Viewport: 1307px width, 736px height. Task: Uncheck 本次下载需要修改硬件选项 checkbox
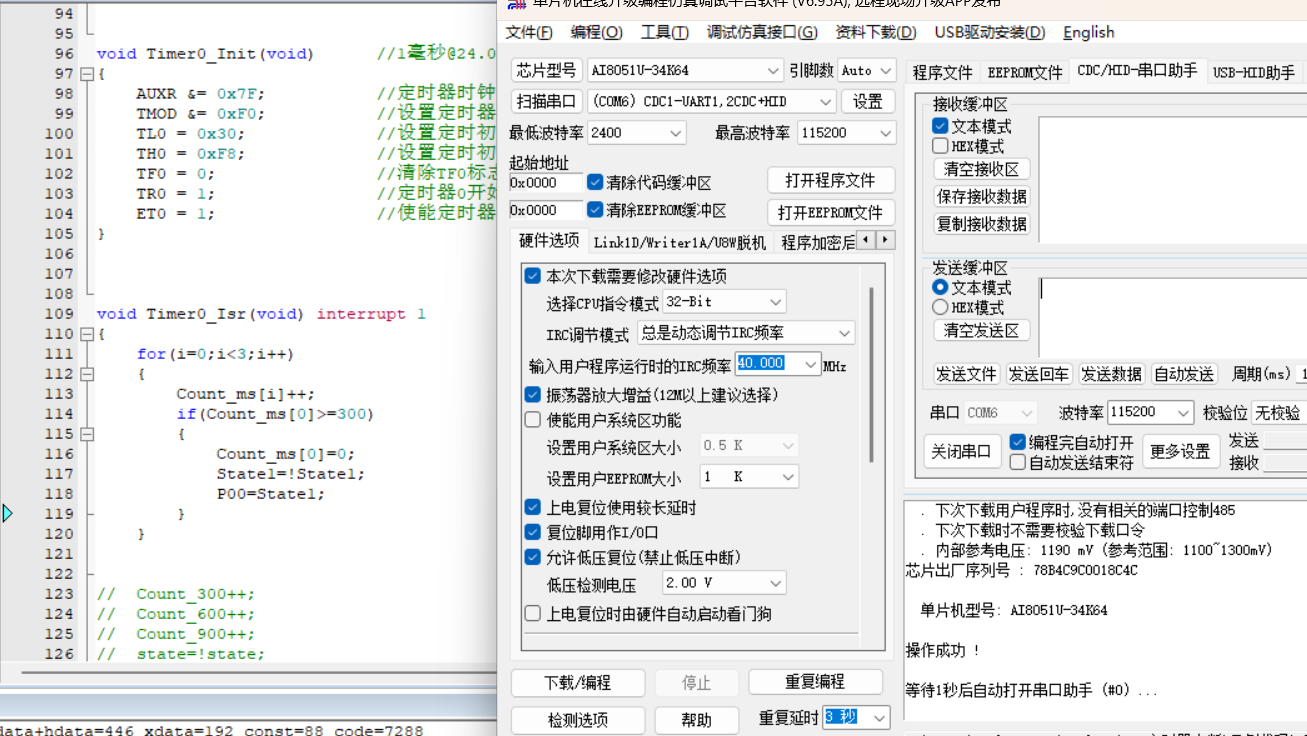point(533,276)
